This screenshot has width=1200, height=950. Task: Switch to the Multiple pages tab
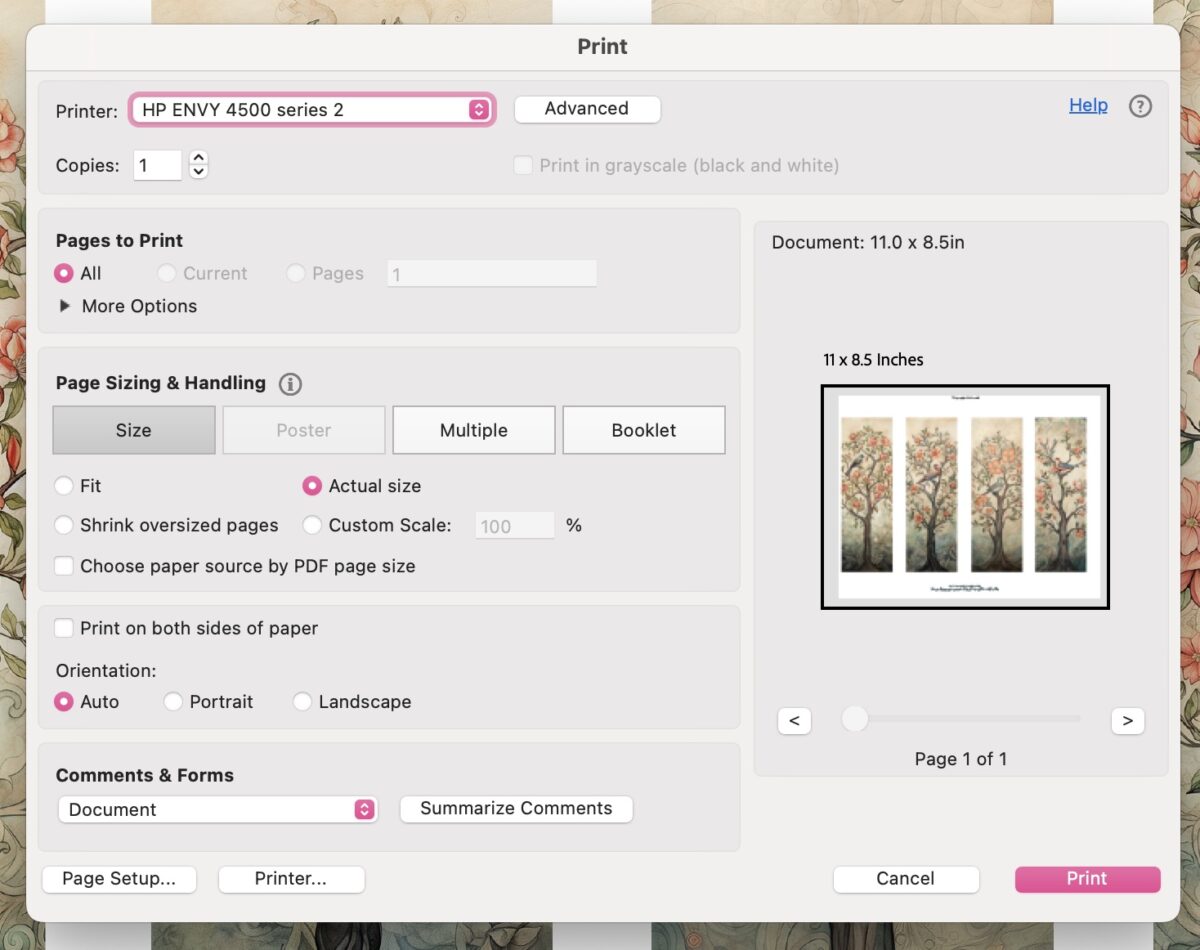474,430
